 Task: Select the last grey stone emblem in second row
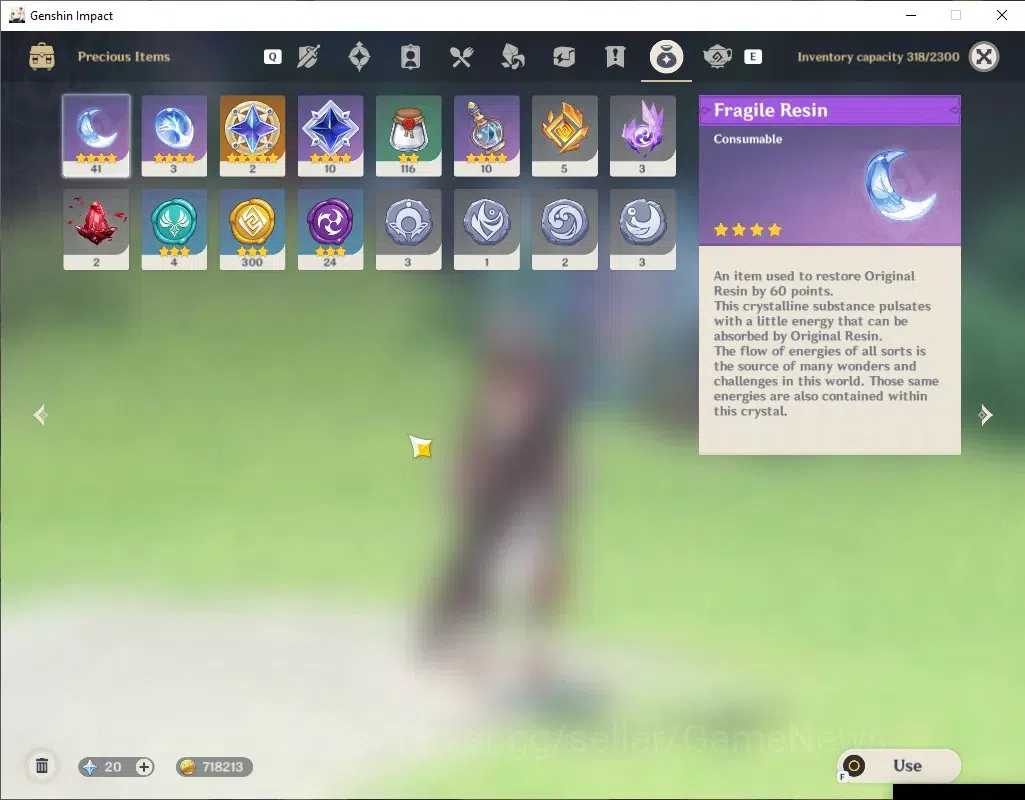click(643, 229)
